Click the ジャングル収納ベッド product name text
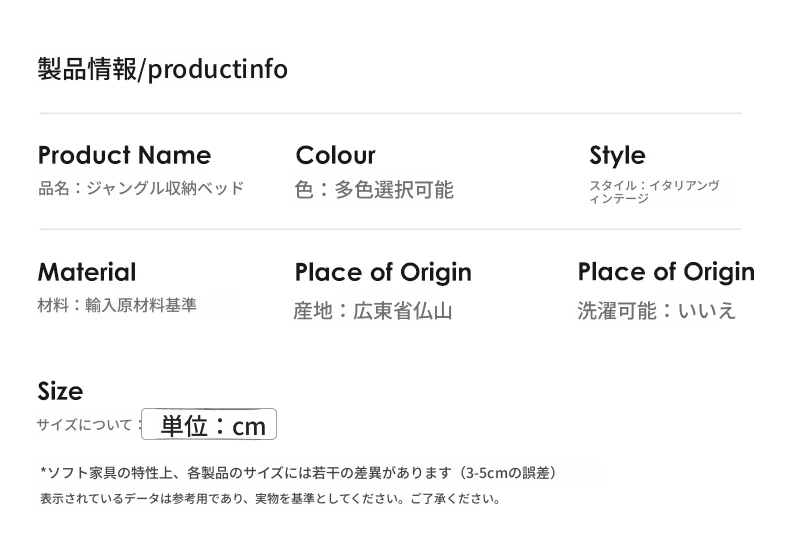790x552 pixels. tap(165, 188)
